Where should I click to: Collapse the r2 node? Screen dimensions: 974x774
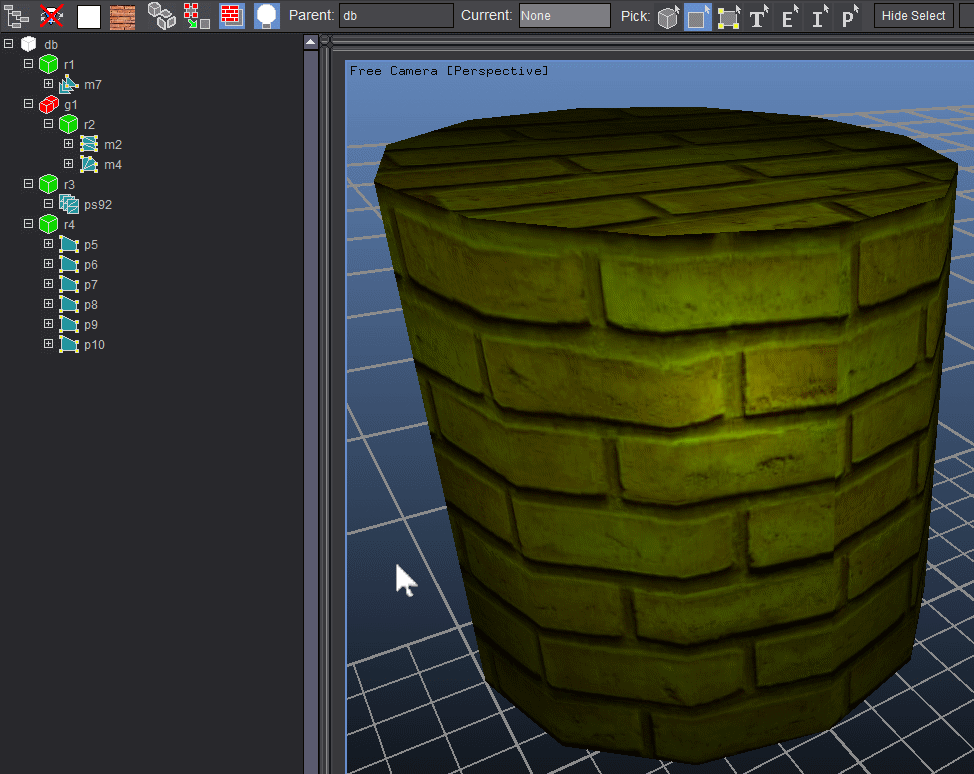click(x=48, y=124)
